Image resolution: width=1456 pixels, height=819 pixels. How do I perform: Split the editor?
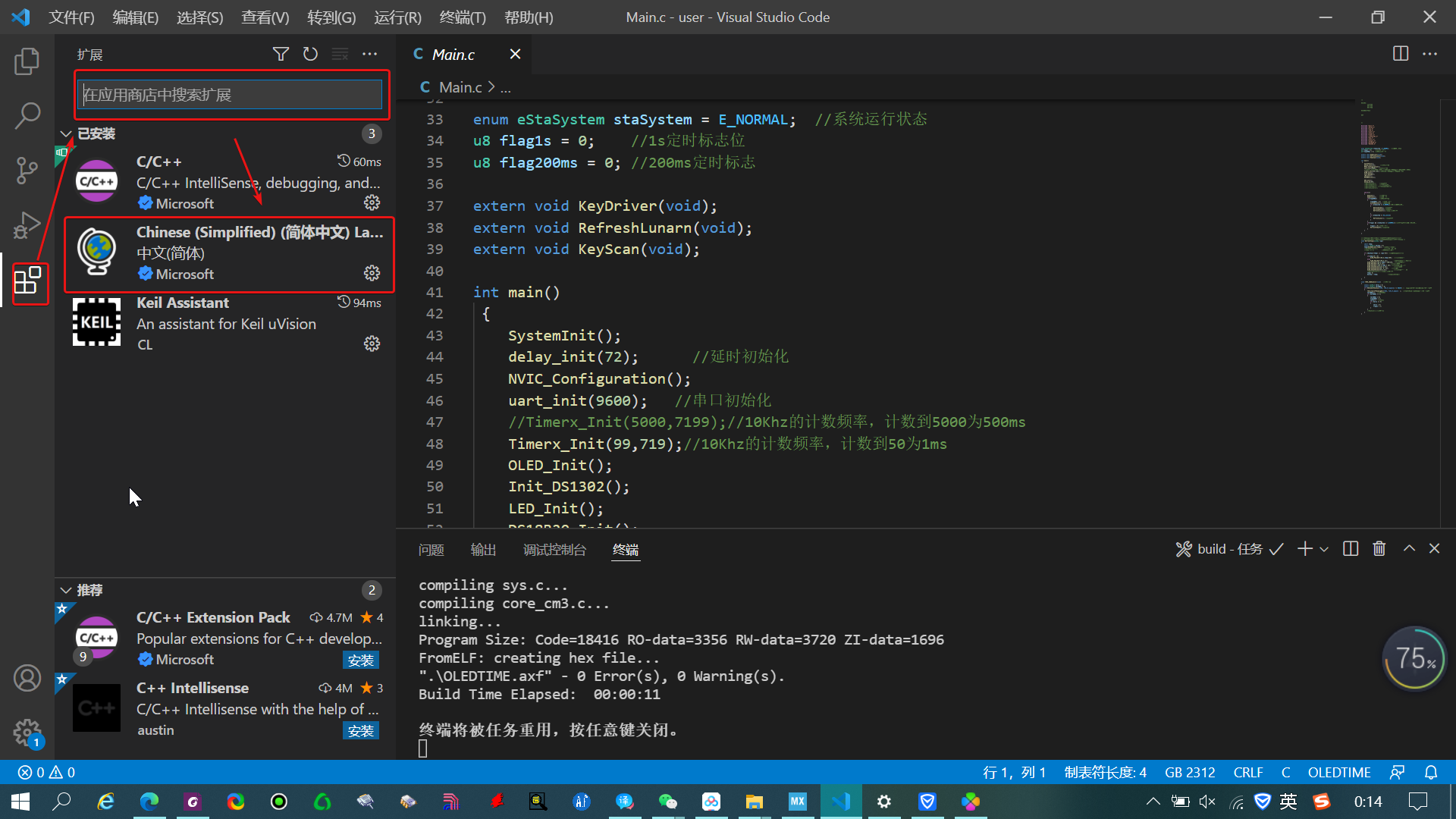[x=1399, y=54]
